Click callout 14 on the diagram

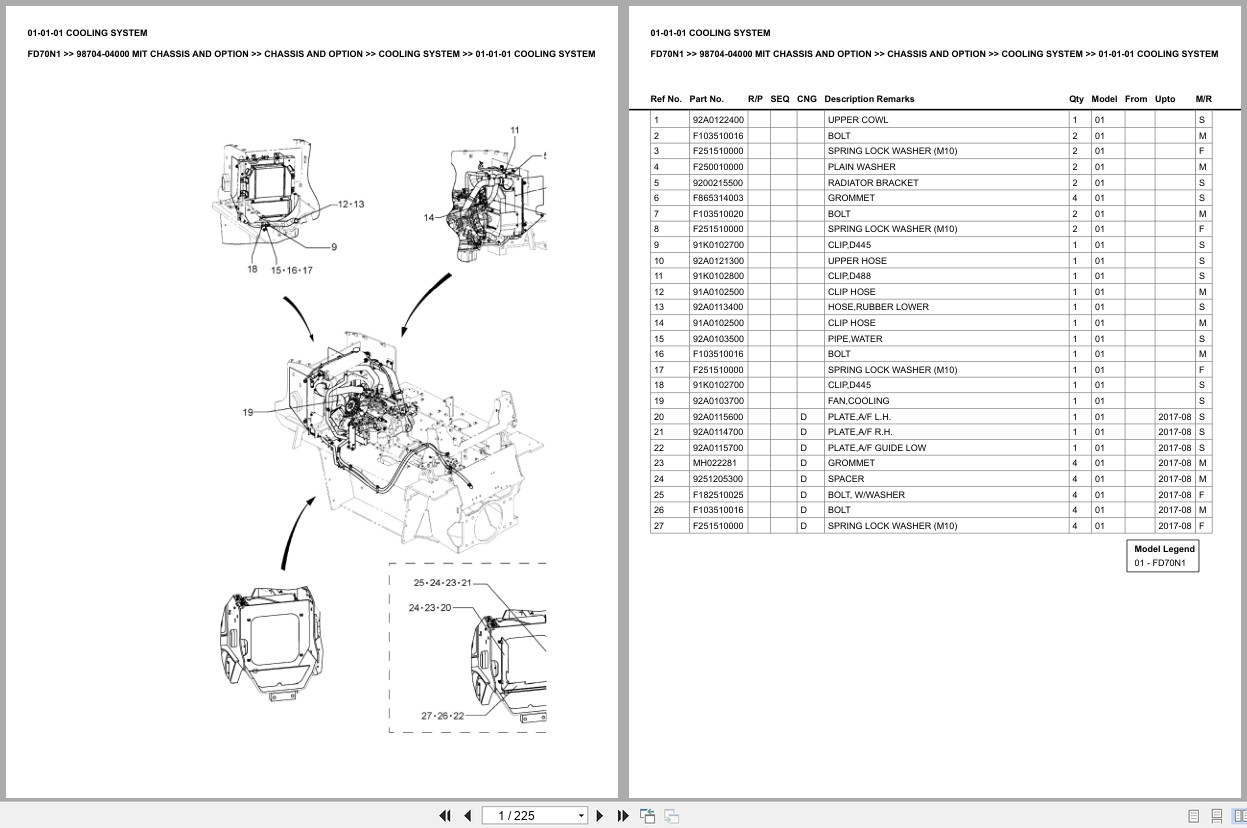coord(429,217)
